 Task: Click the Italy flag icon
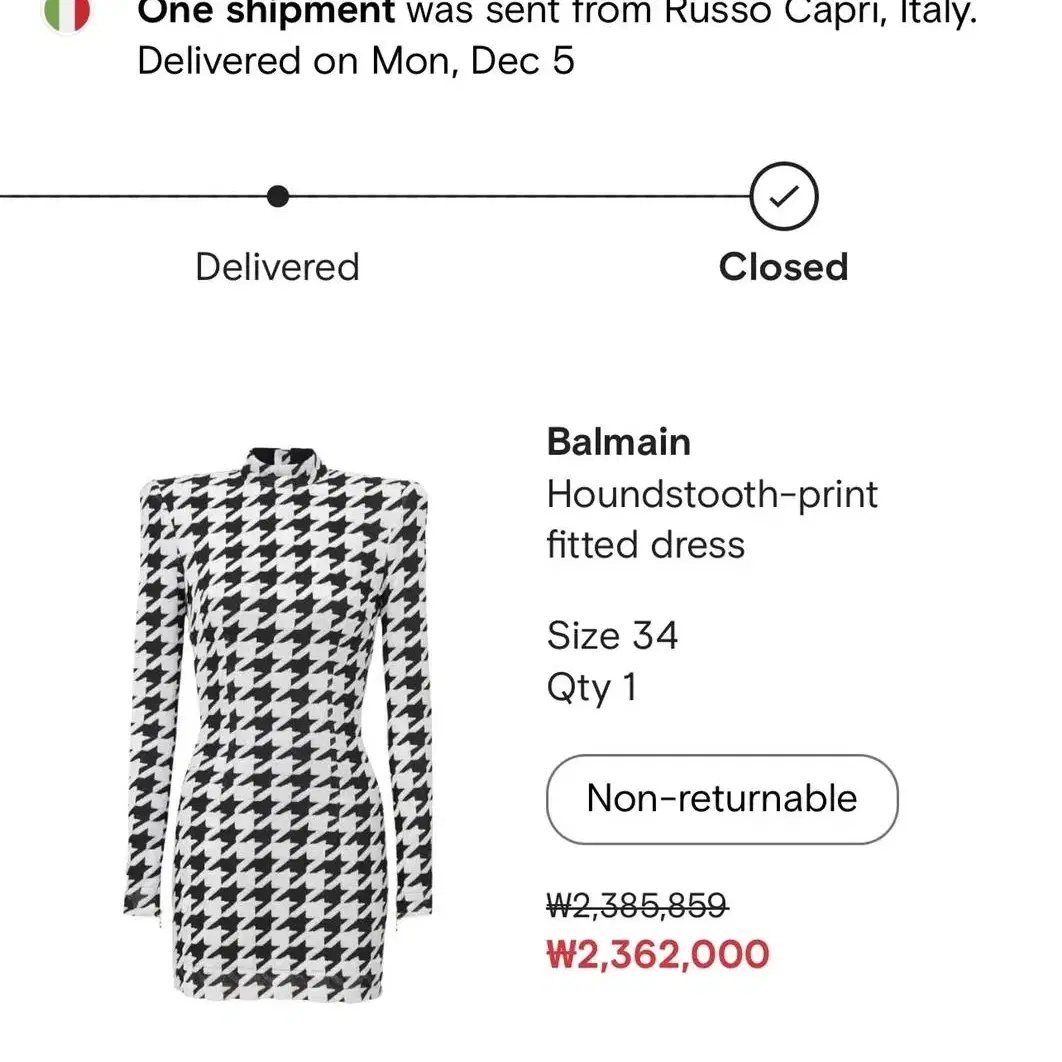click(66, 14)
